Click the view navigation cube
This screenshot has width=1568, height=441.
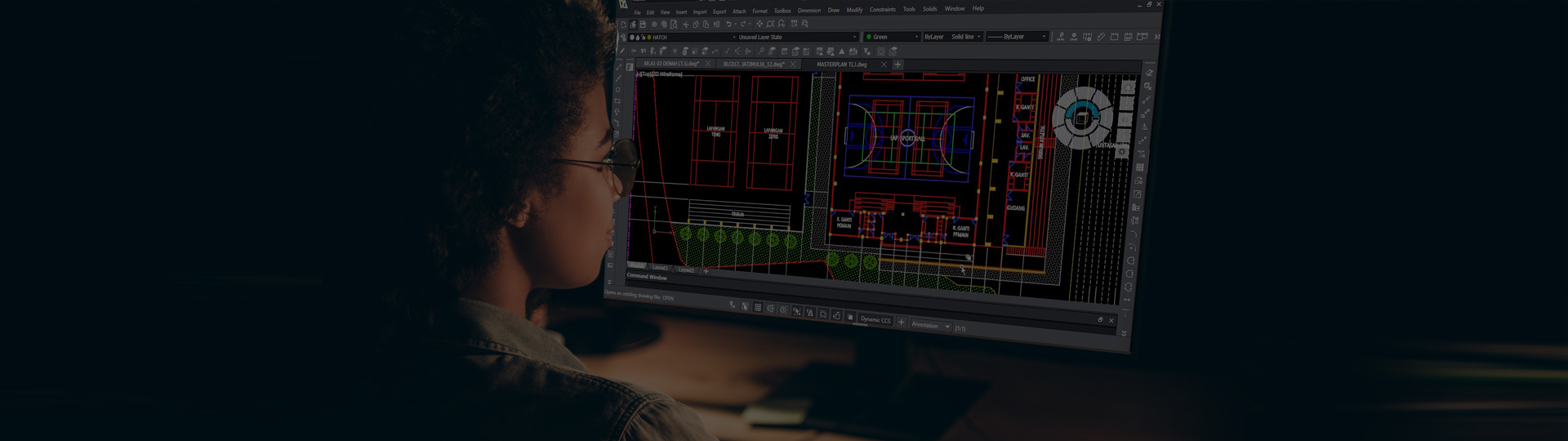point(1082,118)
